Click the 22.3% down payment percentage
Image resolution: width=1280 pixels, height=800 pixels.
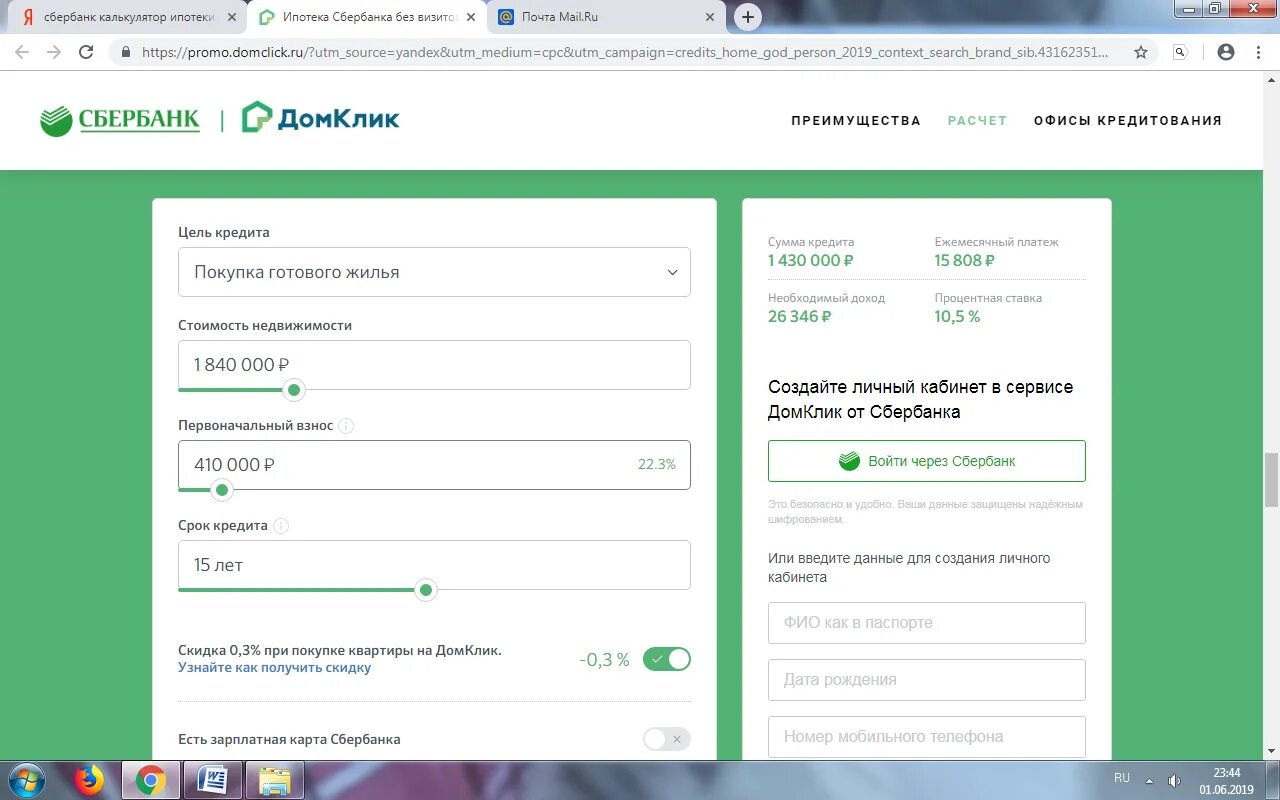[657, 464]
